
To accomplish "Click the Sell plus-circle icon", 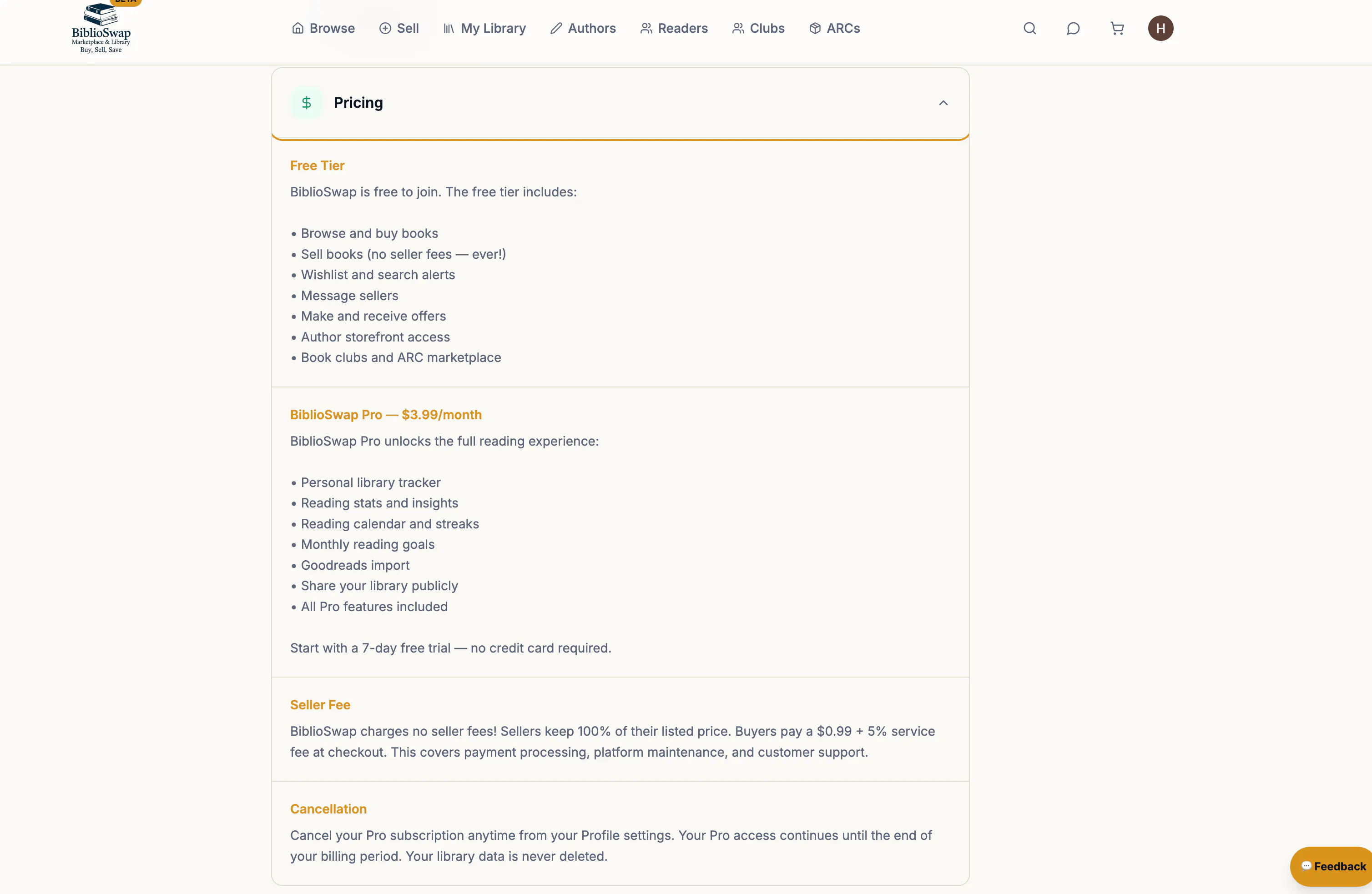I will 385,28.
